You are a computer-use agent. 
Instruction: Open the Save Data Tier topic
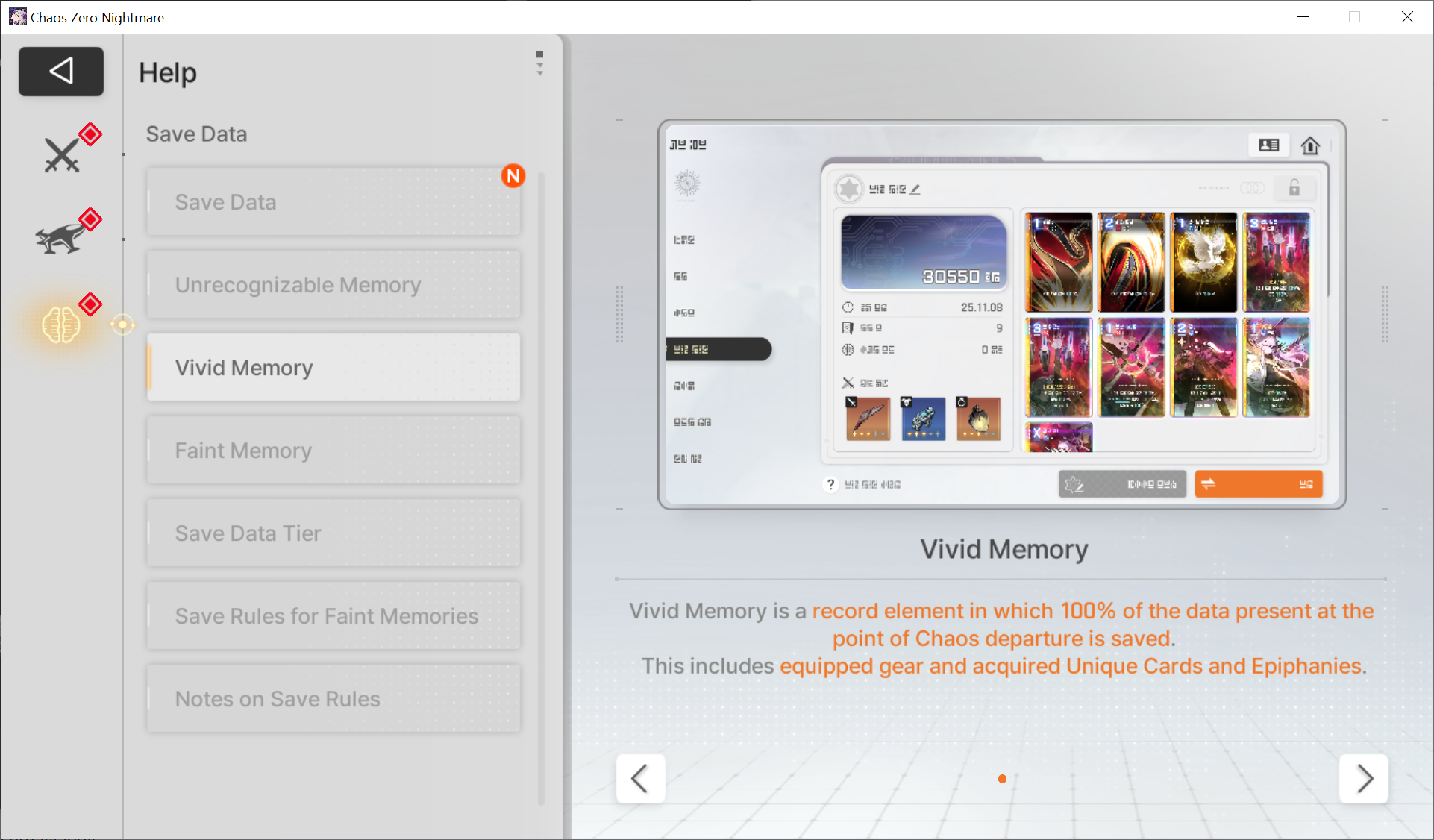334,533
